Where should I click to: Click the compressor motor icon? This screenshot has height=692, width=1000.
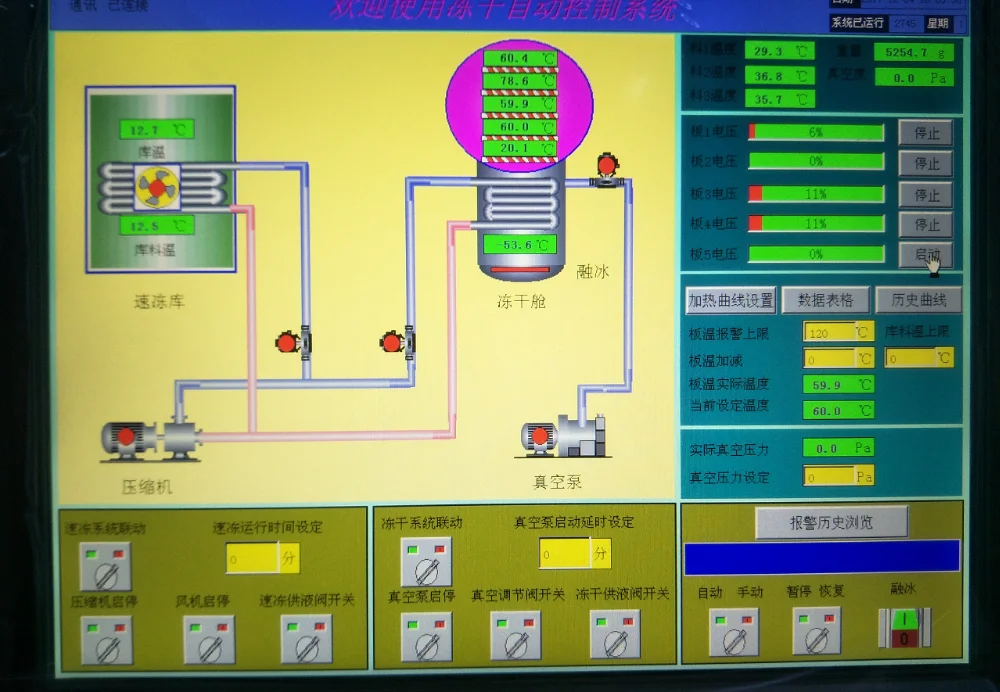(x=150, y=439)
